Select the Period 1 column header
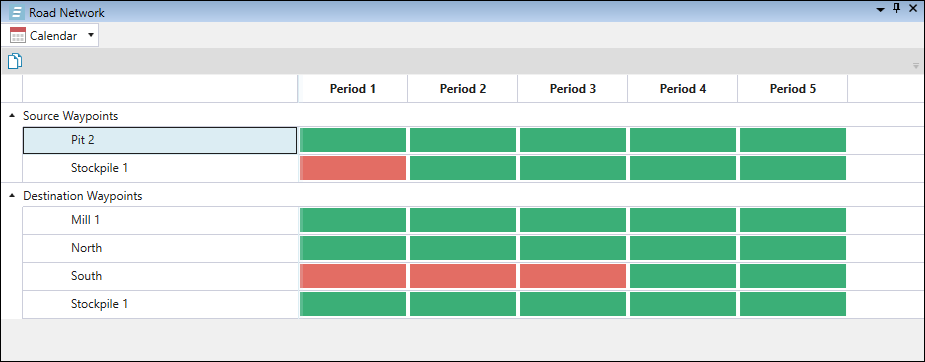This screenshot has width=925, height=362. pyautogui.click(x=353, y=89)
